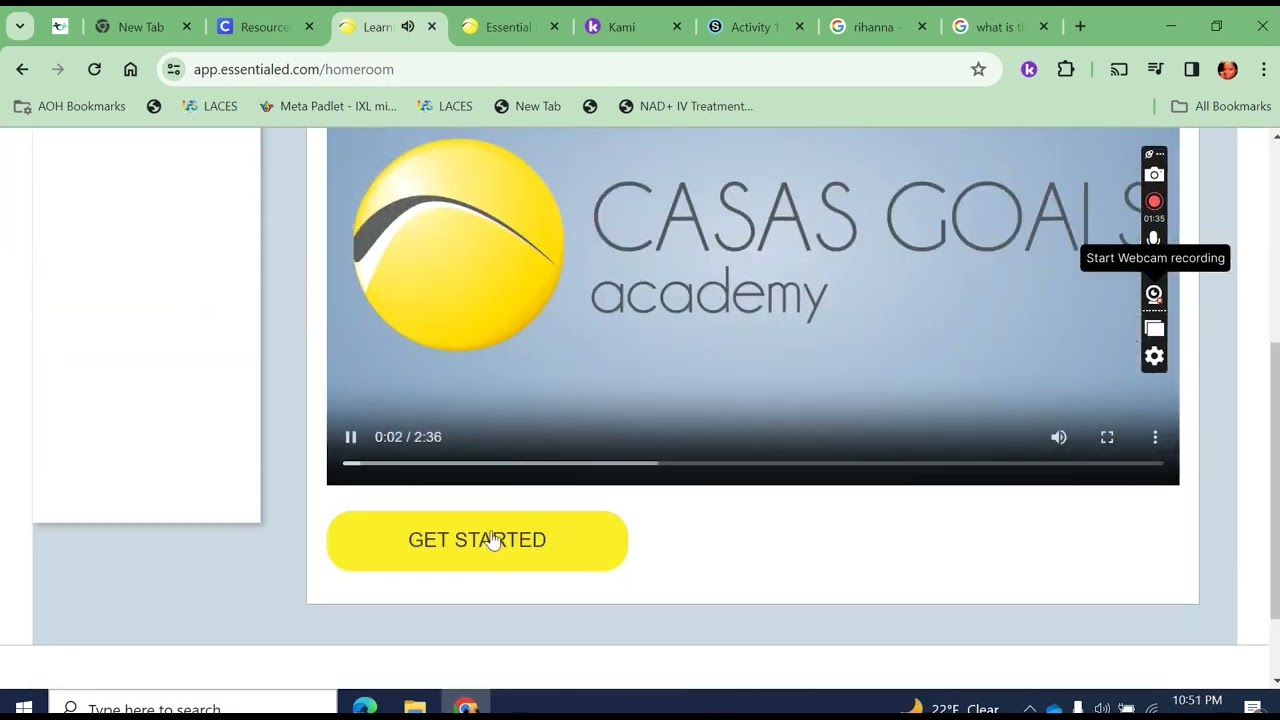Screen dimensions: 1280x720
Task: Close the Learn tab
Action: (x=432, y=27)
